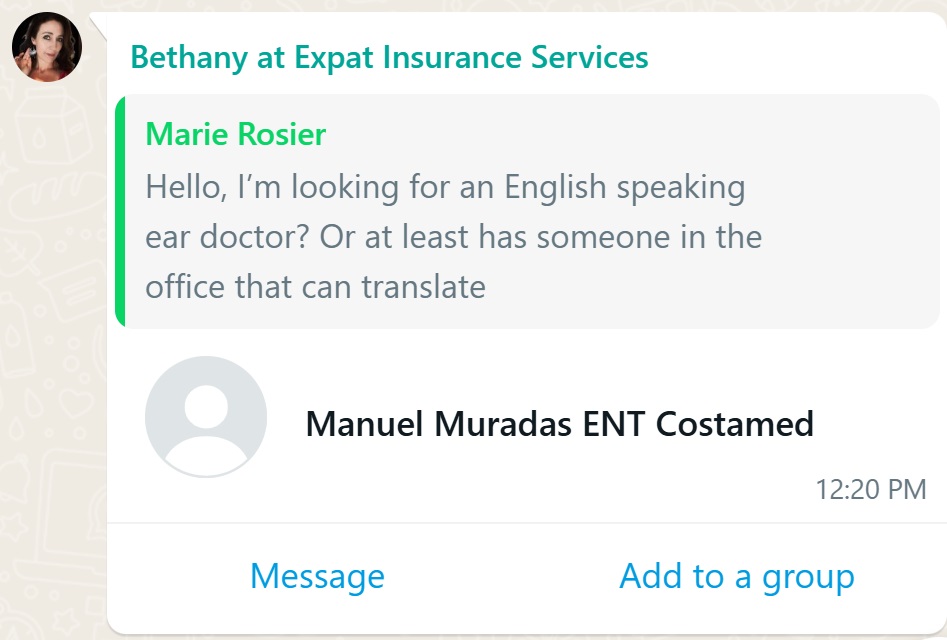Click the 12:20 PM timestamp
Screen dimensions: 947x640
click(x=870, y=490)
